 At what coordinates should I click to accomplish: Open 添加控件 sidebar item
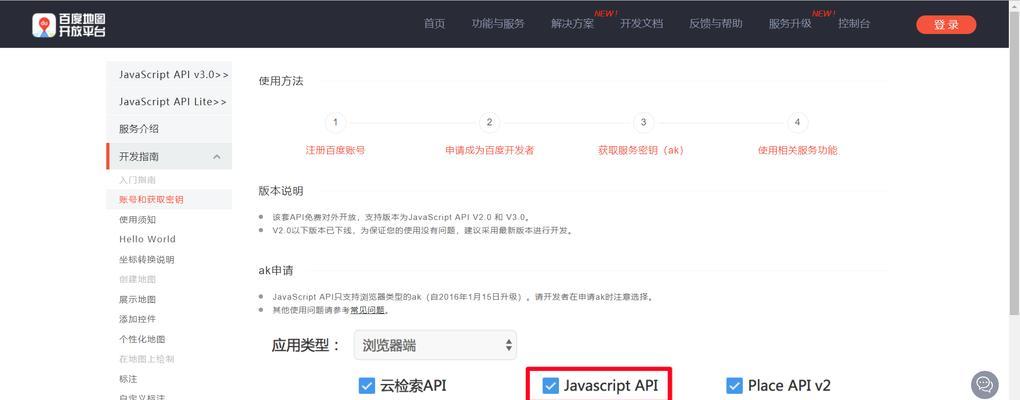pyautogui.click(x=137, y=319)
